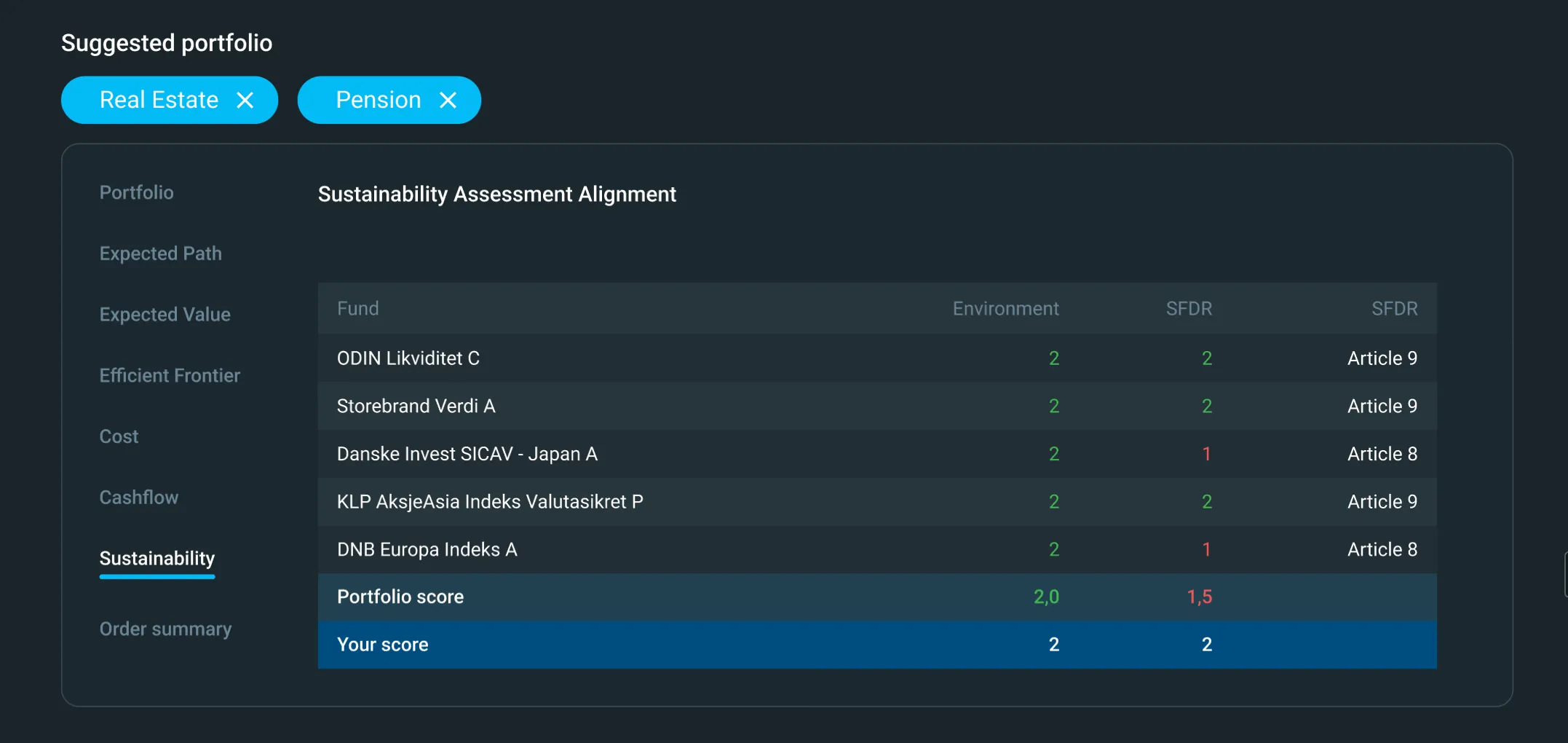1568x743 pixels.
Task: Click Environment score for KLP AksjeAsia
Action: coord(1054,502)
